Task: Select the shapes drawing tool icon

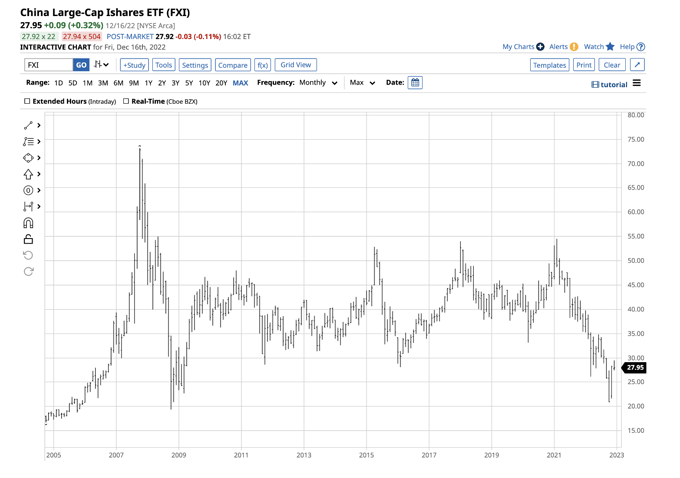Action: click(x=28, y=158)
